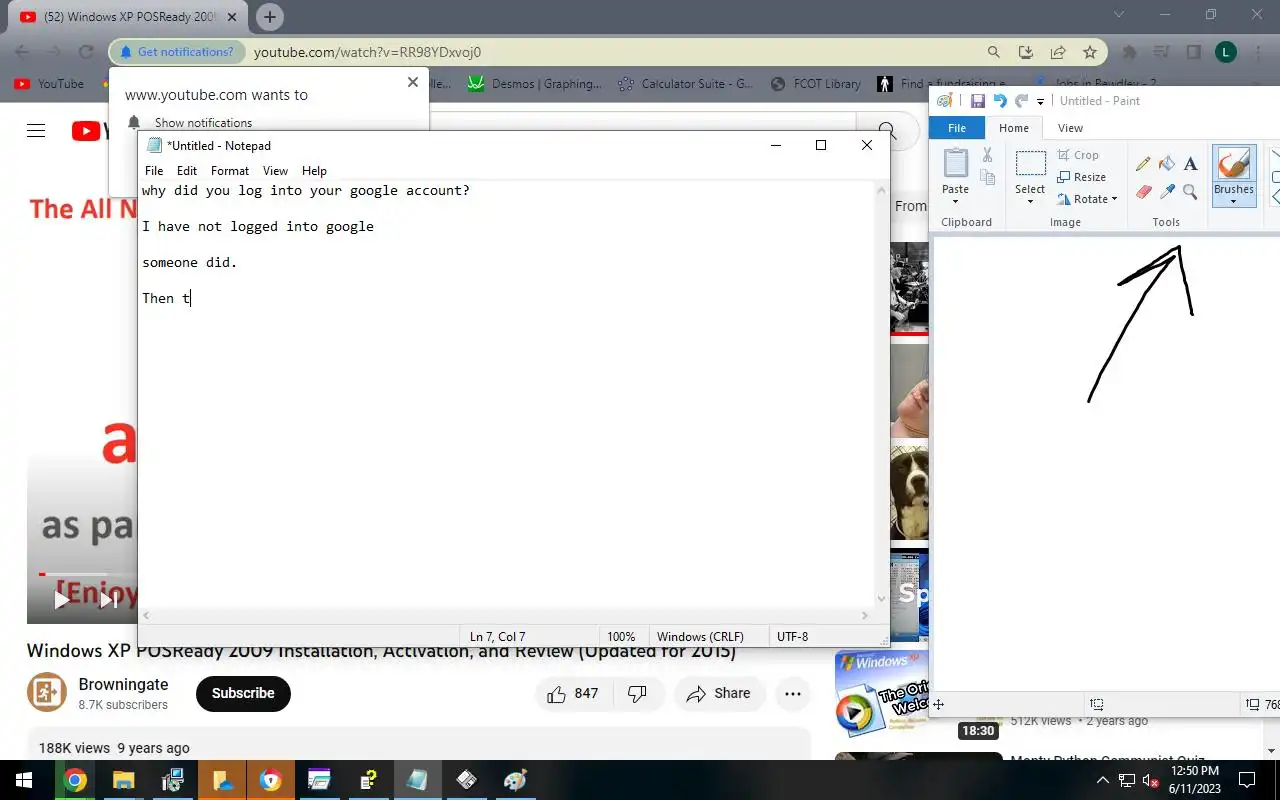Viewport: 1280px width, 800px height.
Task: Open the Chrome extensions puzzle icon
Action: pyautogui.click(x=1130, y=52)
